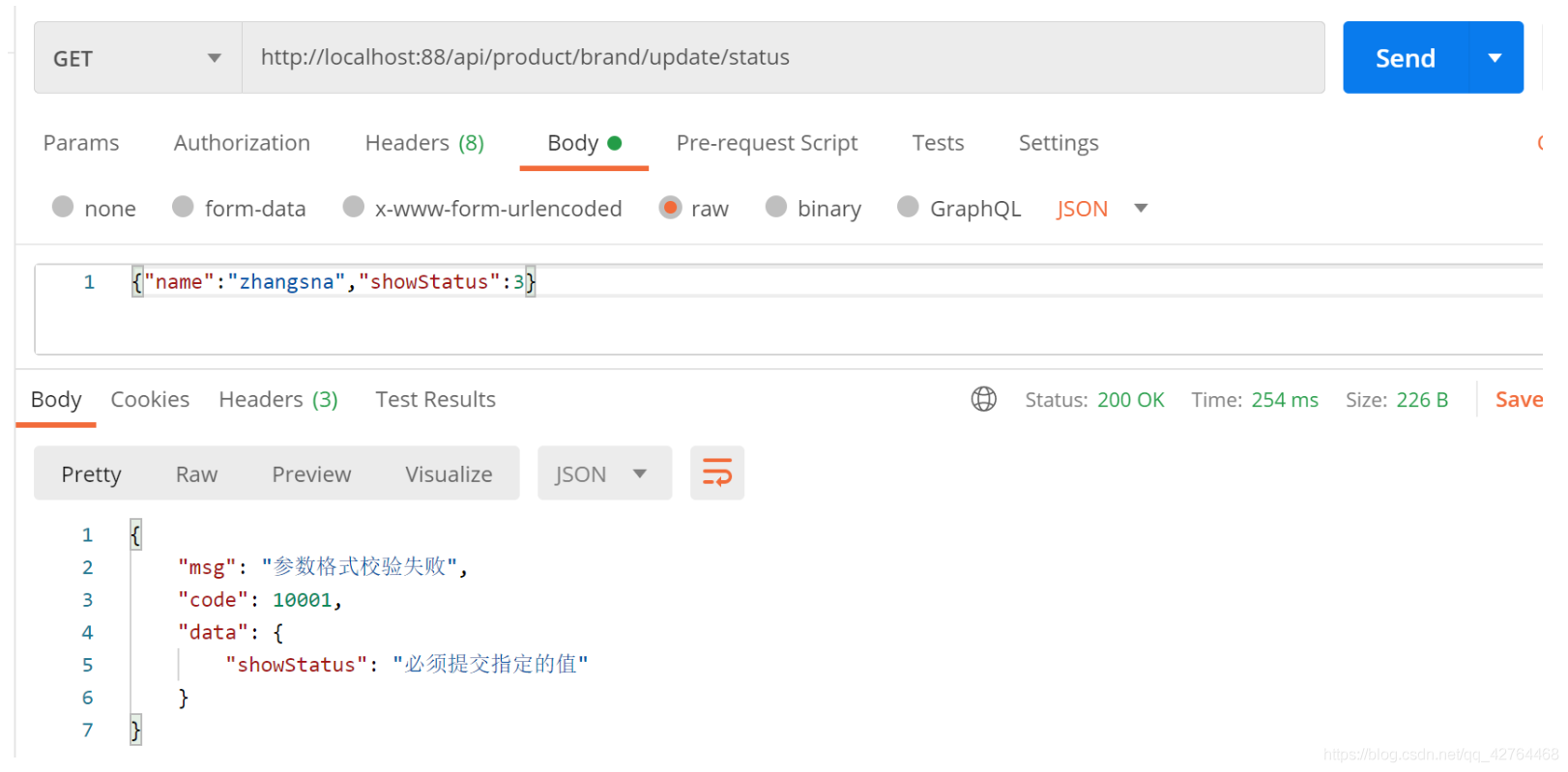This screenshot has width=1568, height=772.
Task: Switch to Test Results tab
Action: pos(435,400)
